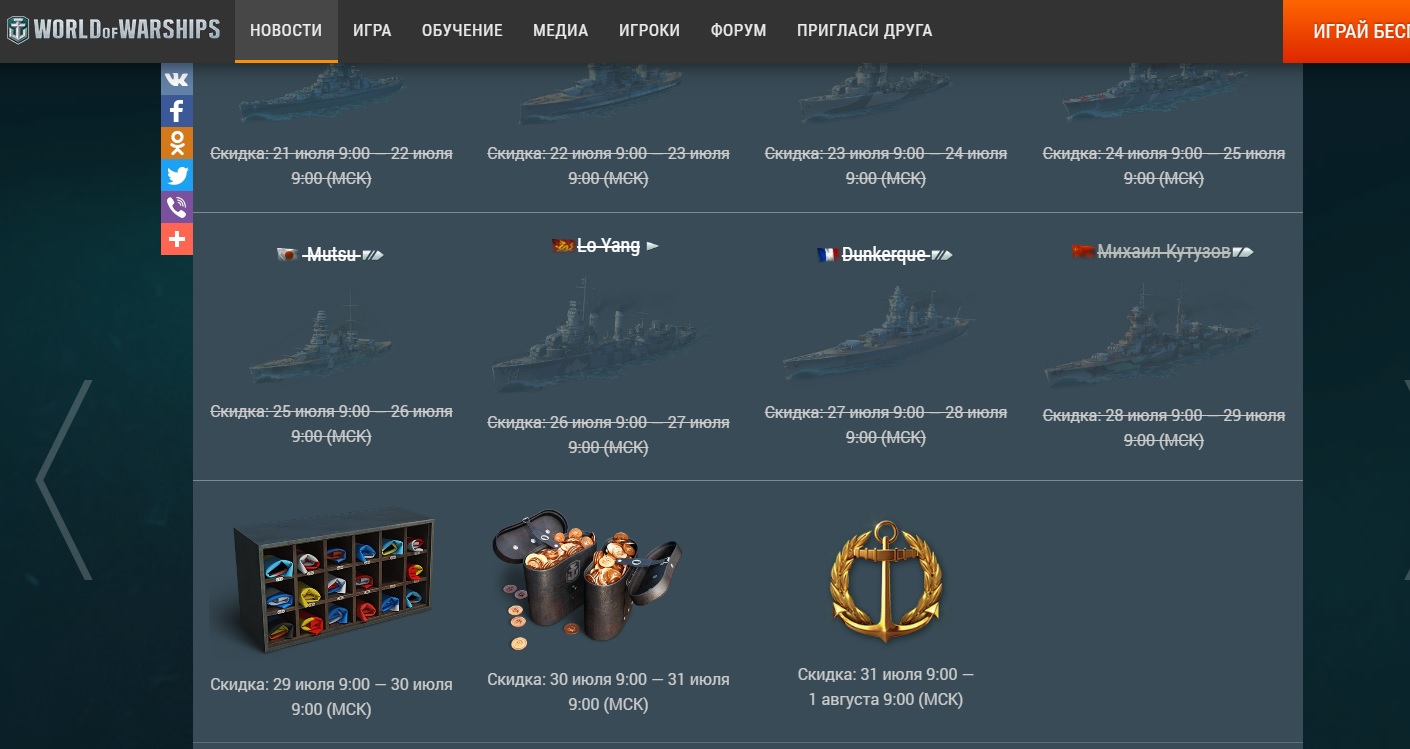Share through the Viber icon
Screen dimensions: 1410x749
point(177,207)
